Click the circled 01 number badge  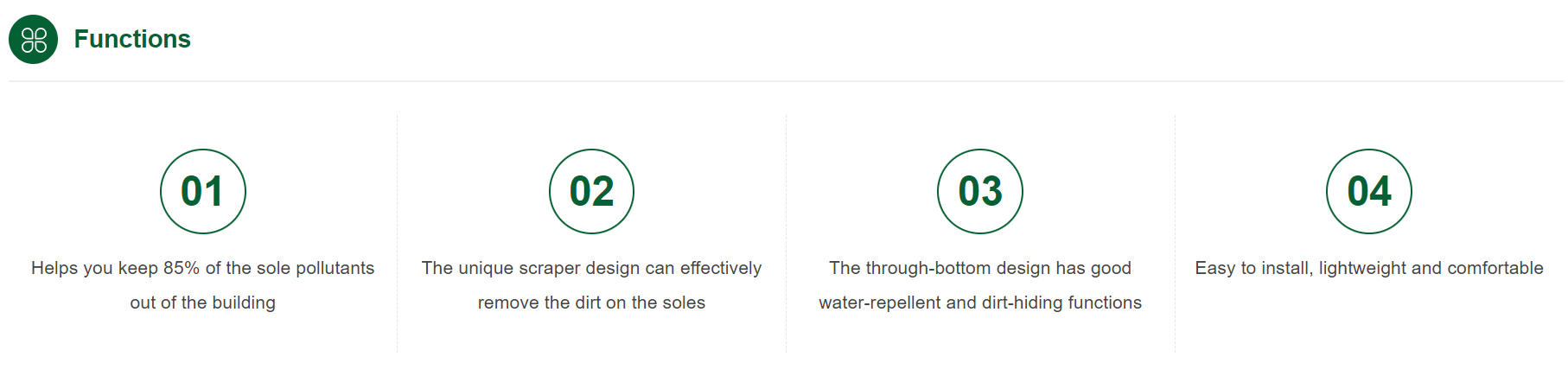pyautogui.click(x=203, y=191)
